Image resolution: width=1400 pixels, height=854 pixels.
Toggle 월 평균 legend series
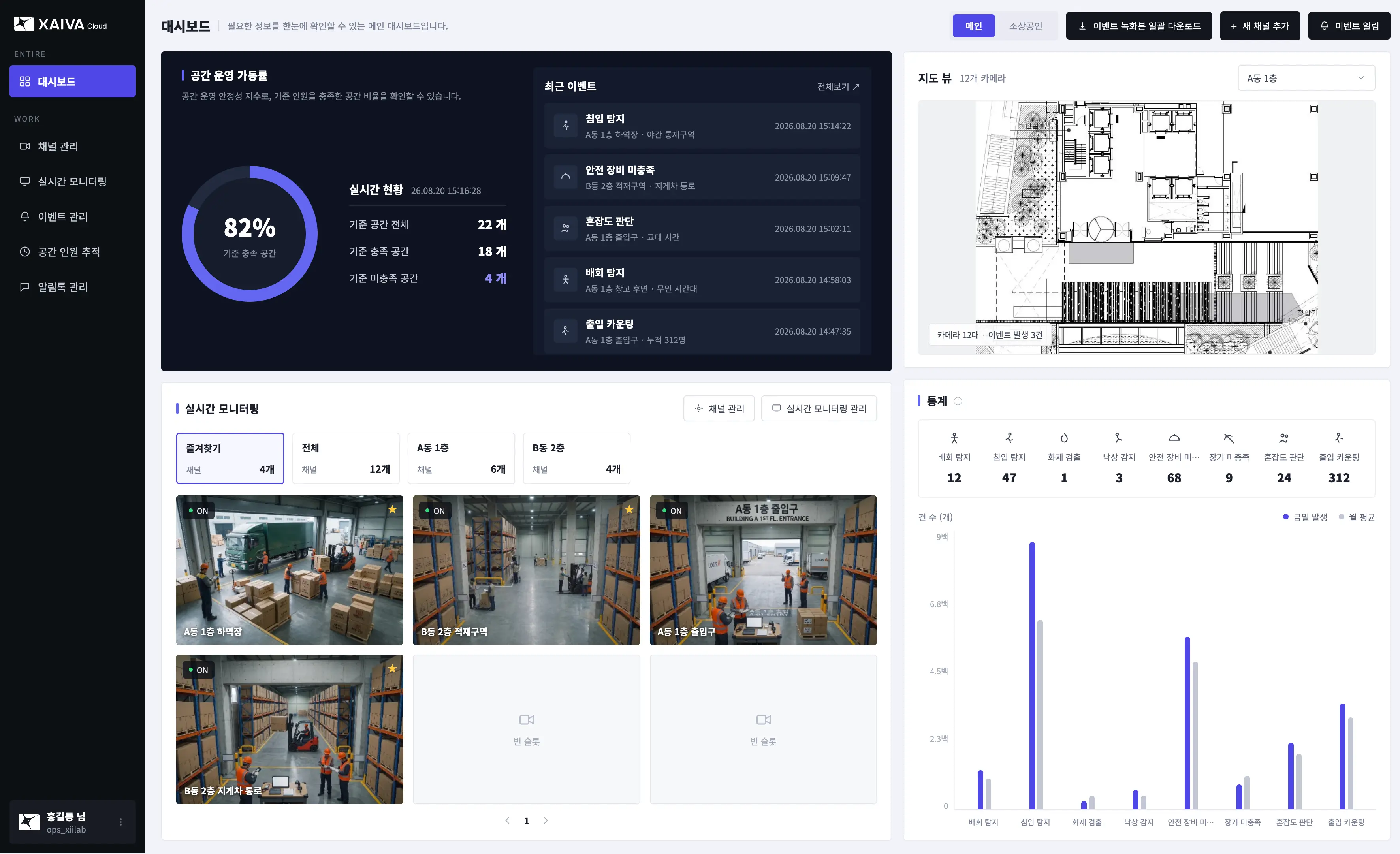1357,517
